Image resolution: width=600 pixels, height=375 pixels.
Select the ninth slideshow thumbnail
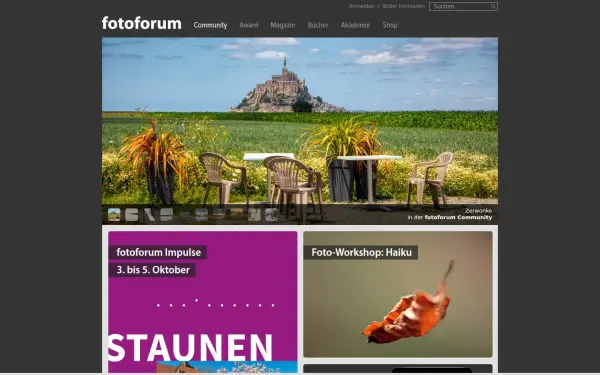[x=254, y=215]
